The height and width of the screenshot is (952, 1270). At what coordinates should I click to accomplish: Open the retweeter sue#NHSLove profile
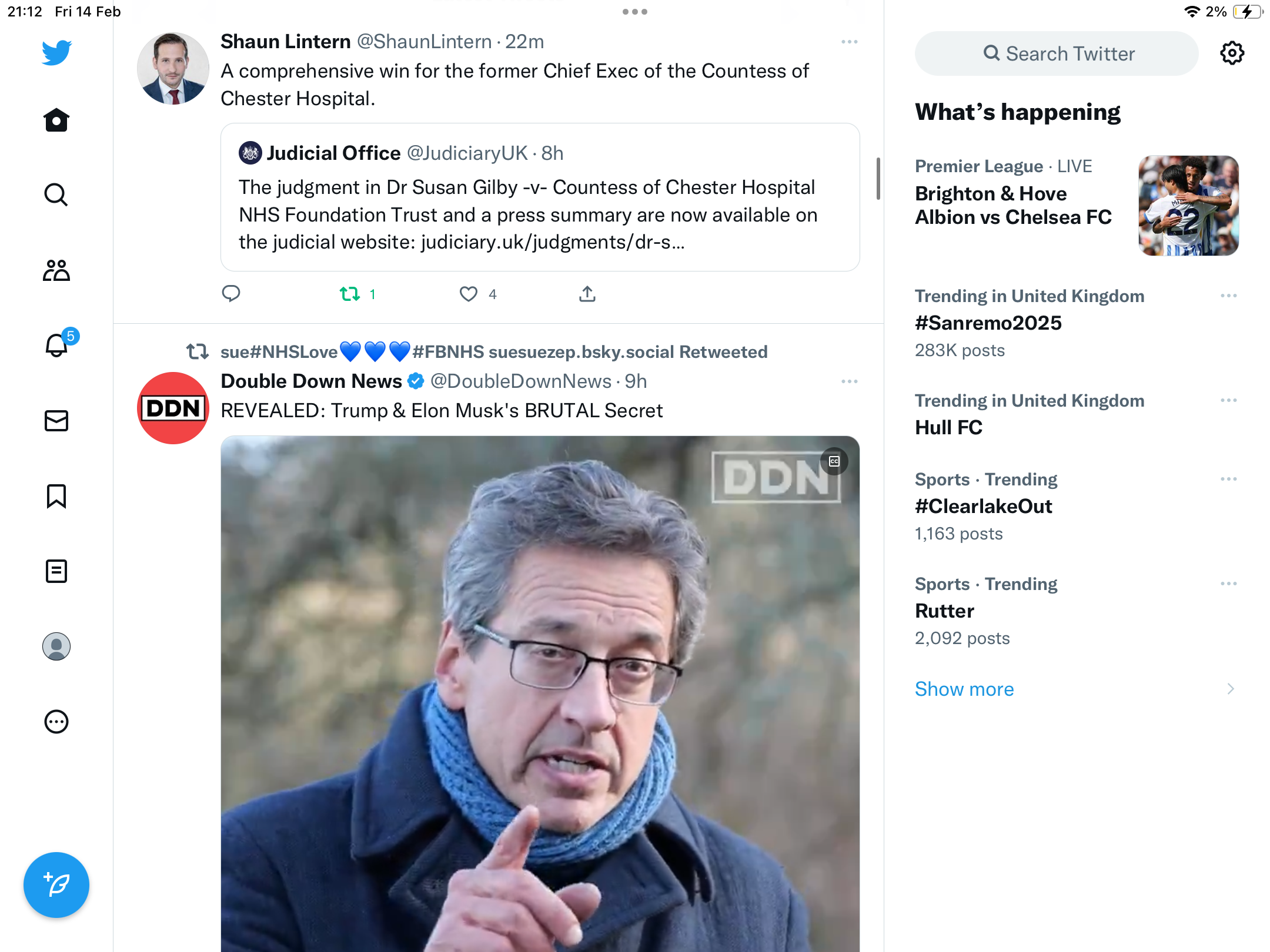point(494,352)
